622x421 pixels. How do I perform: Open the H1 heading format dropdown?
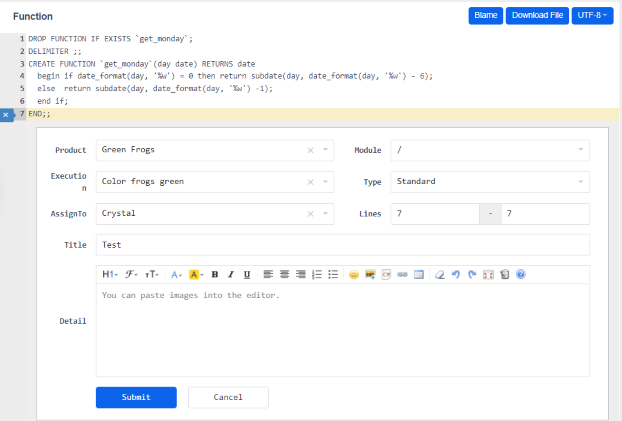tap(110, 274)
